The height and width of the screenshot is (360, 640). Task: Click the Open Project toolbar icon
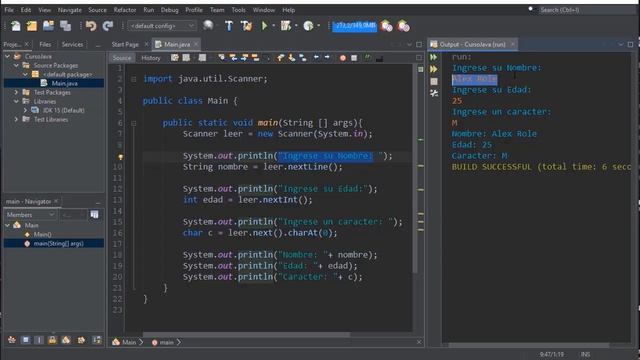(48, 26)
